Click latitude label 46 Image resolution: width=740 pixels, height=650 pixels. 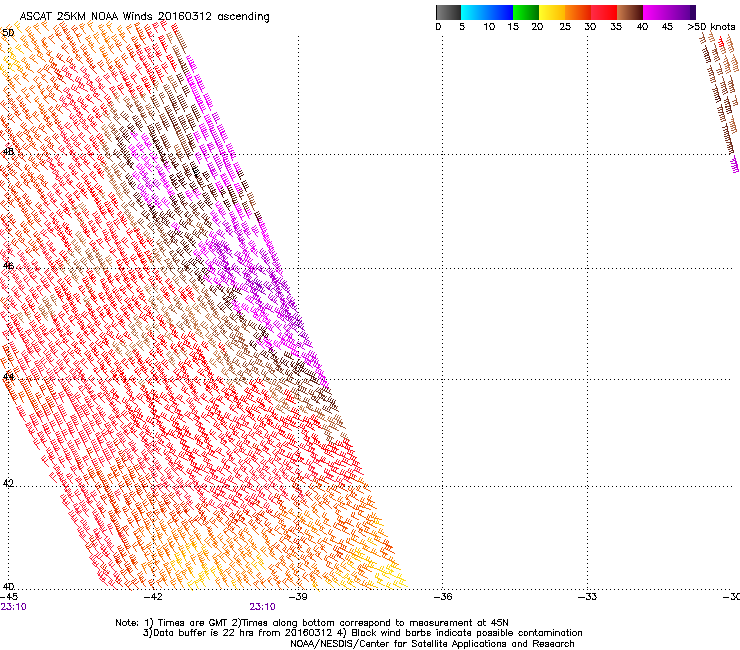tap(8, 266)
